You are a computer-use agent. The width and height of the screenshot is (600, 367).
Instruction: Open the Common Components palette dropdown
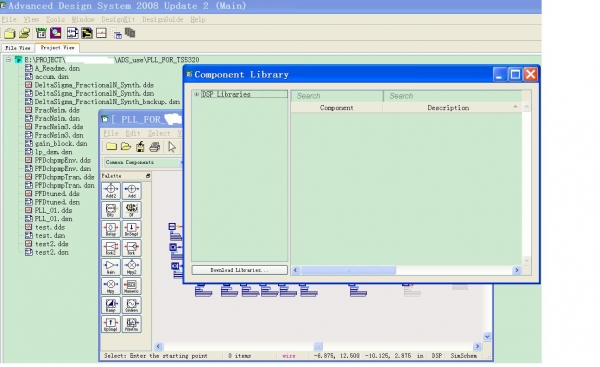point(143,162)
